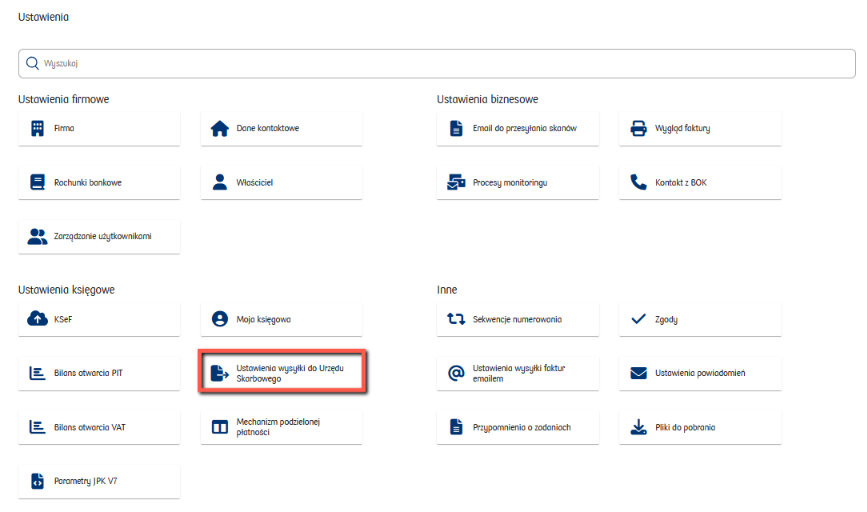
Task: Open Rachunki bankowe via its book icon
Action: coord(37,182)
